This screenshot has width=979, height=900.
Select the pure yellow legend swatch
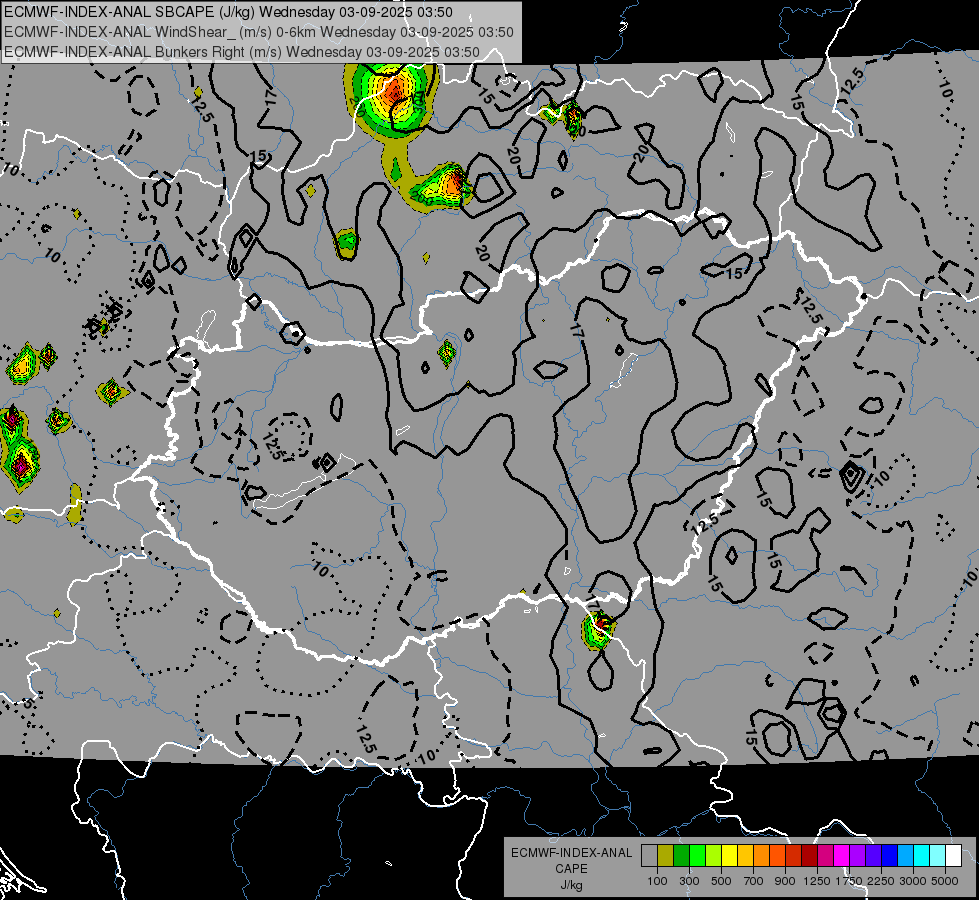click(x=729, y=855)
